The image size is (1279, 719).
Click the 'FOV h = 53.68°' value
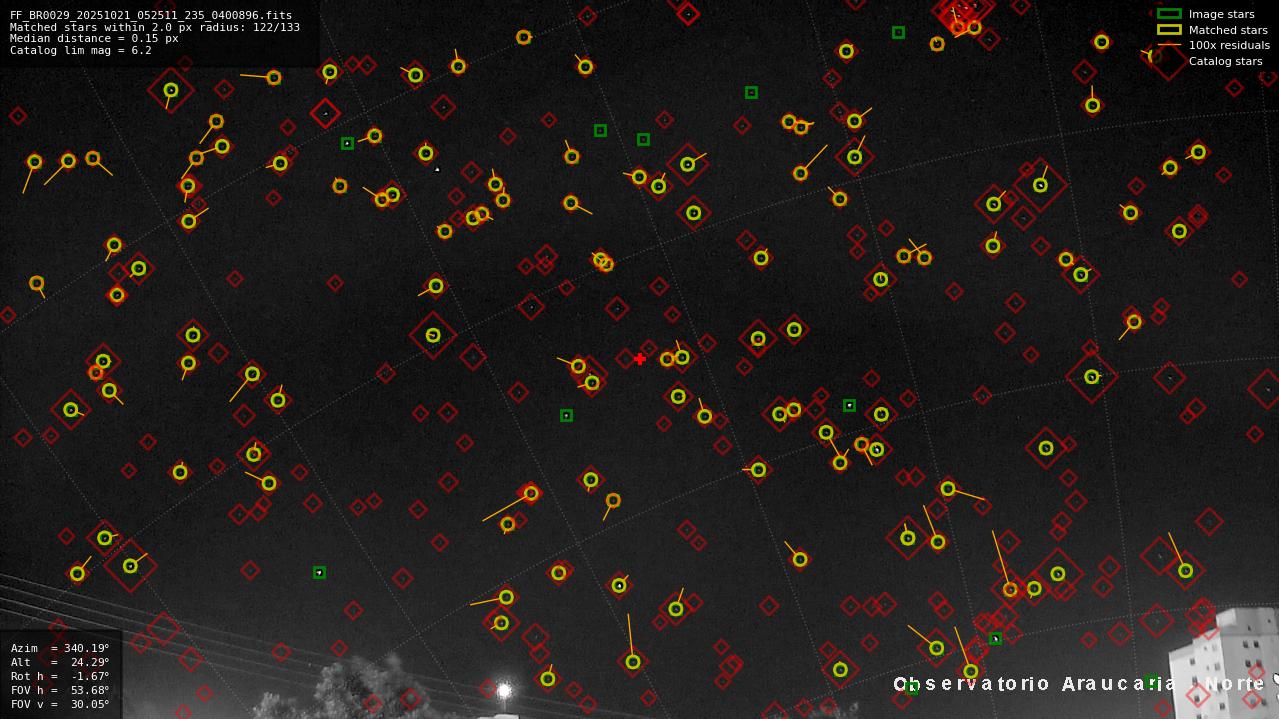click(x=60, y=690)
